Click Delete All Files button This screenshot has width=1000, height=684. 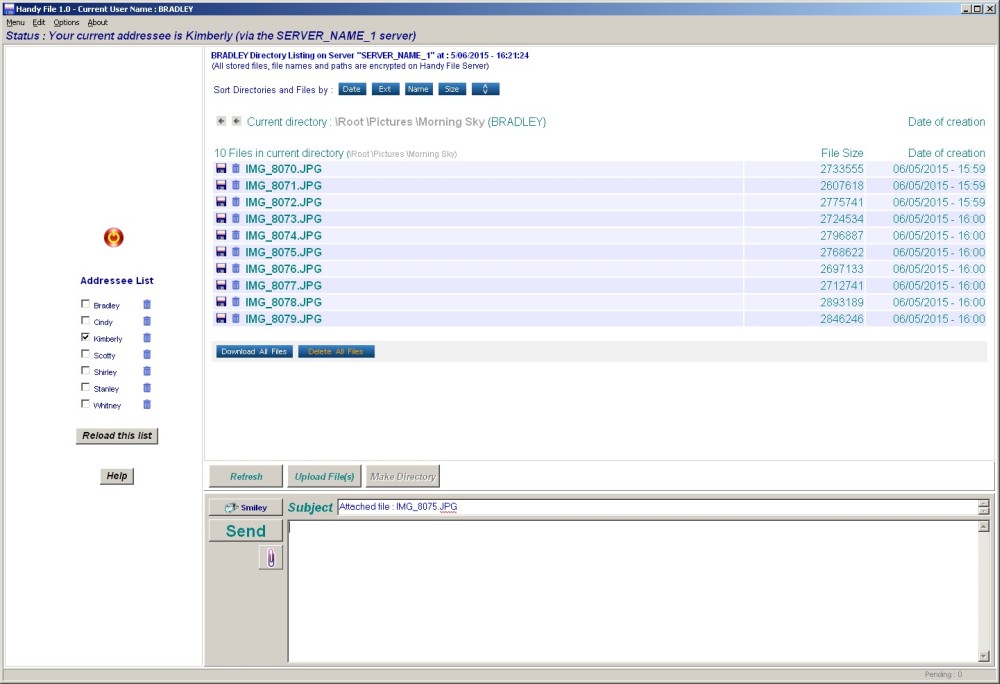pos(336,351)
